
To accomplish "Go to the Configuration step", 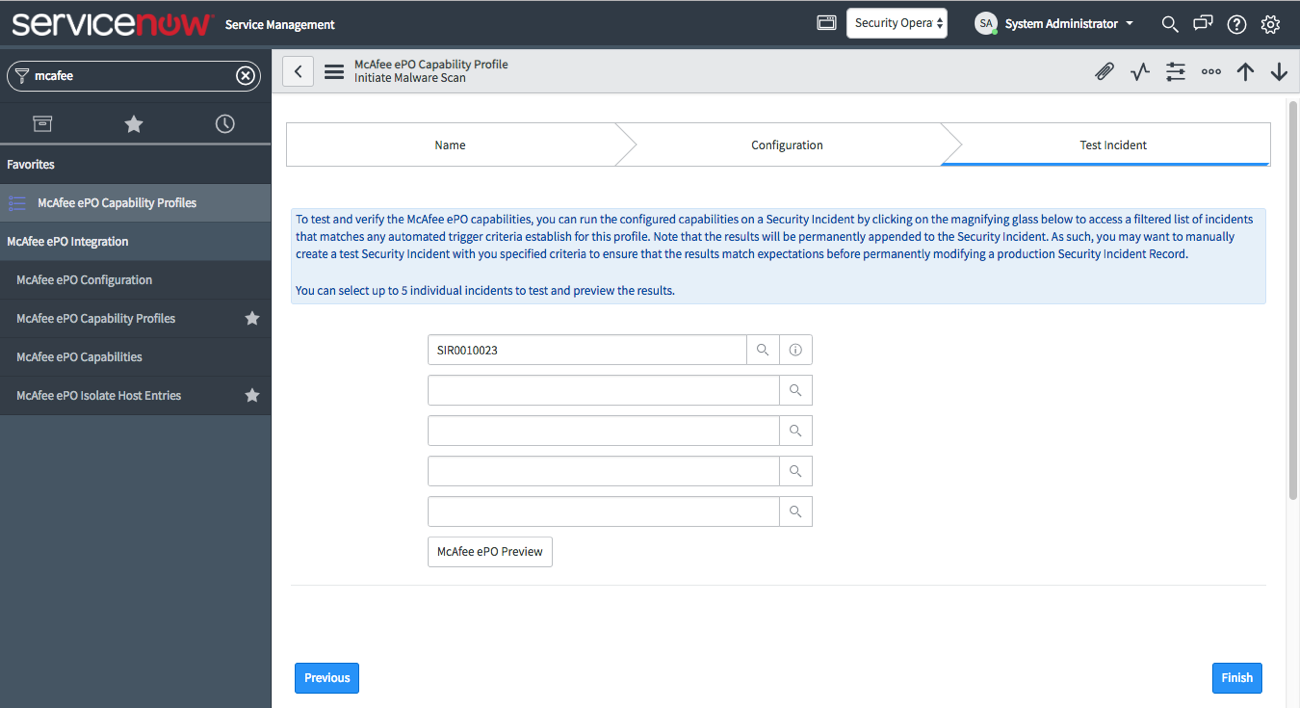I will [787, 145].
